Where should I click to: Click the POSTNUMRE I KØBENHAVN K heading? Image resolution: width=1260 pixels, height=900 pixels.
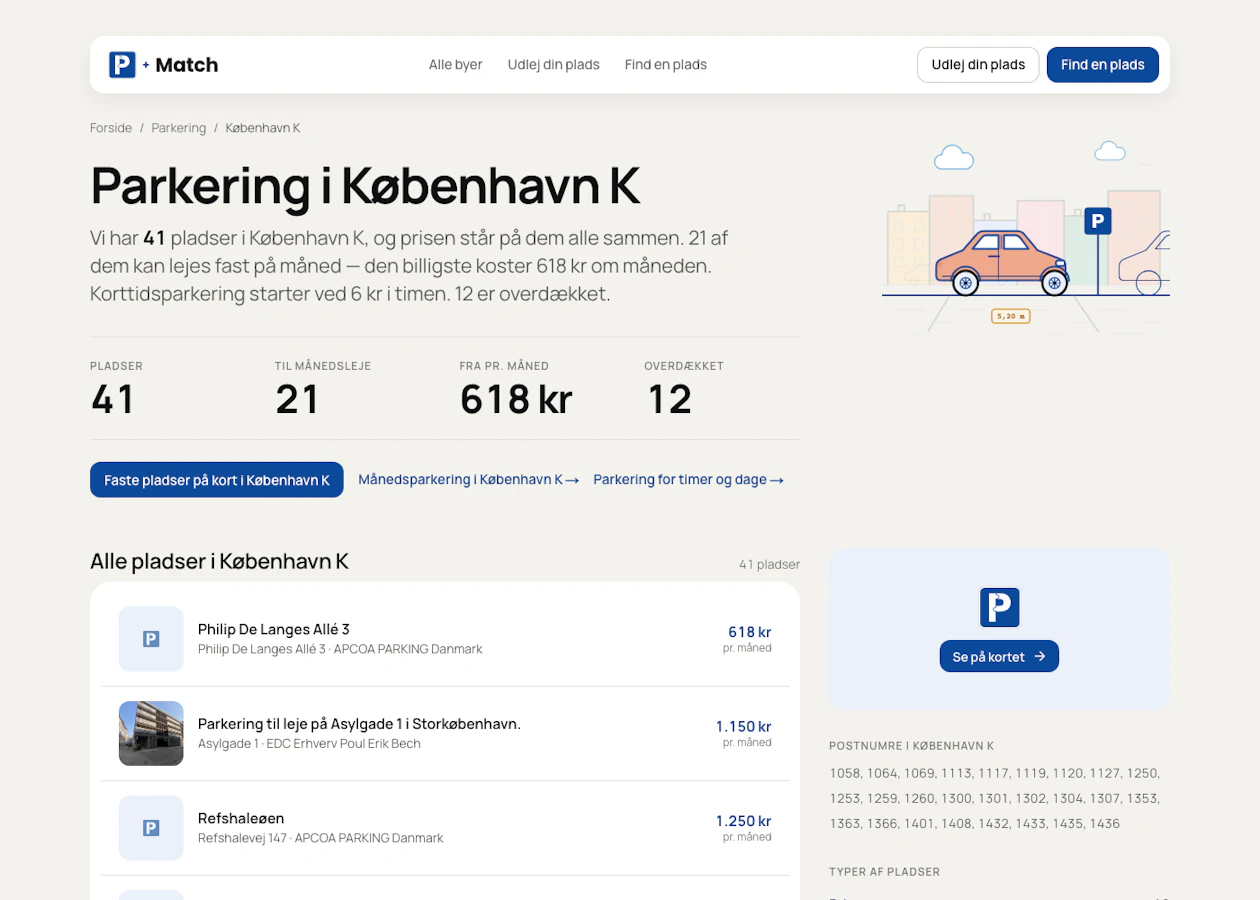(x=912, y=746)
